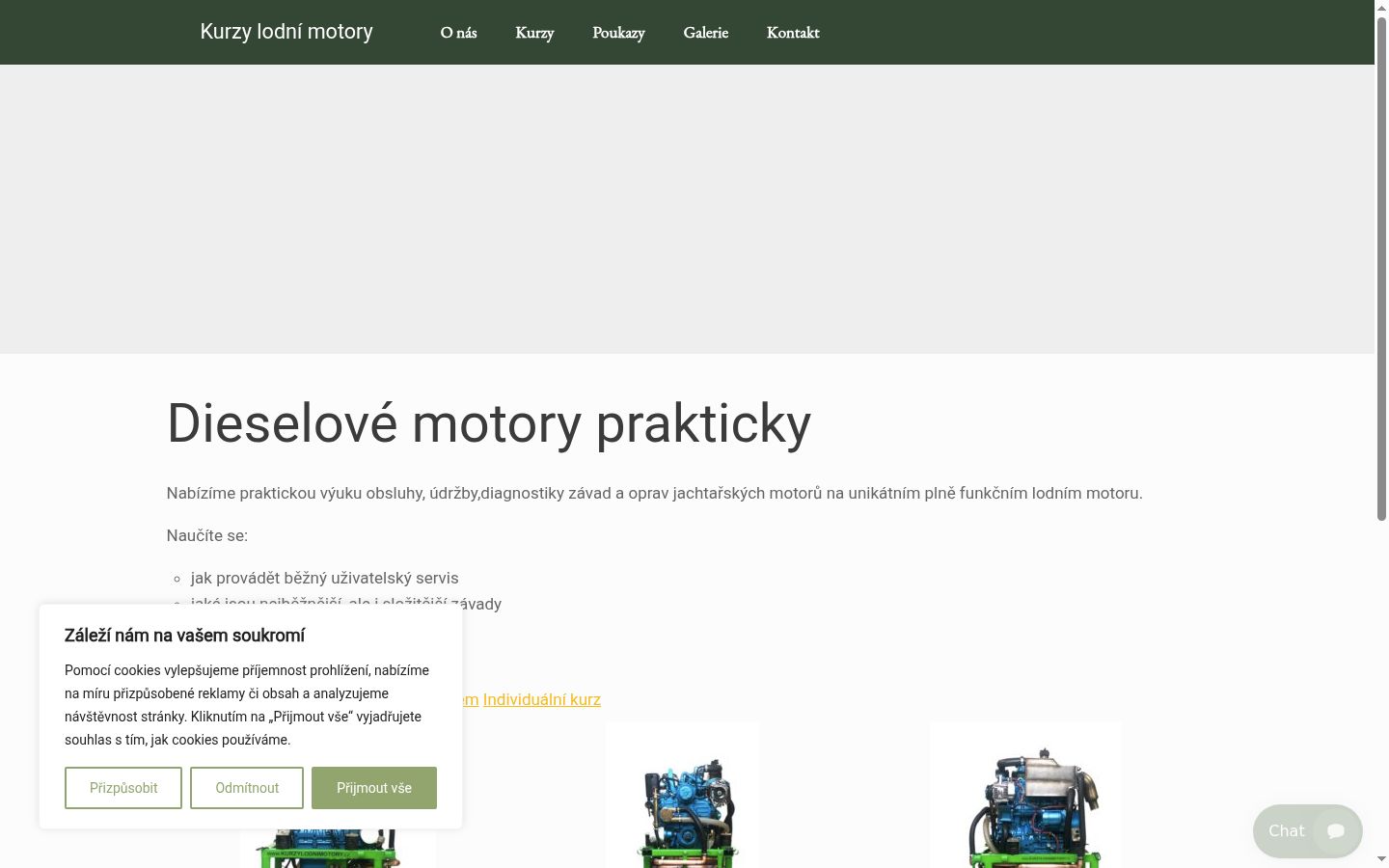This screenshot has height=868, width=1389.
Task: Open the Chat widget bubble
Action: [1307, 830]
